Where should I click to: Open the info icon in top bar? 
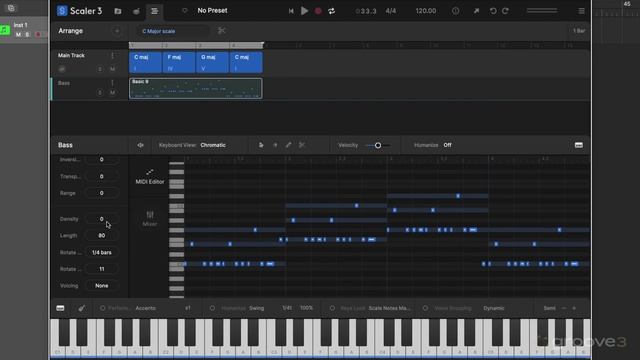point(456,11)
